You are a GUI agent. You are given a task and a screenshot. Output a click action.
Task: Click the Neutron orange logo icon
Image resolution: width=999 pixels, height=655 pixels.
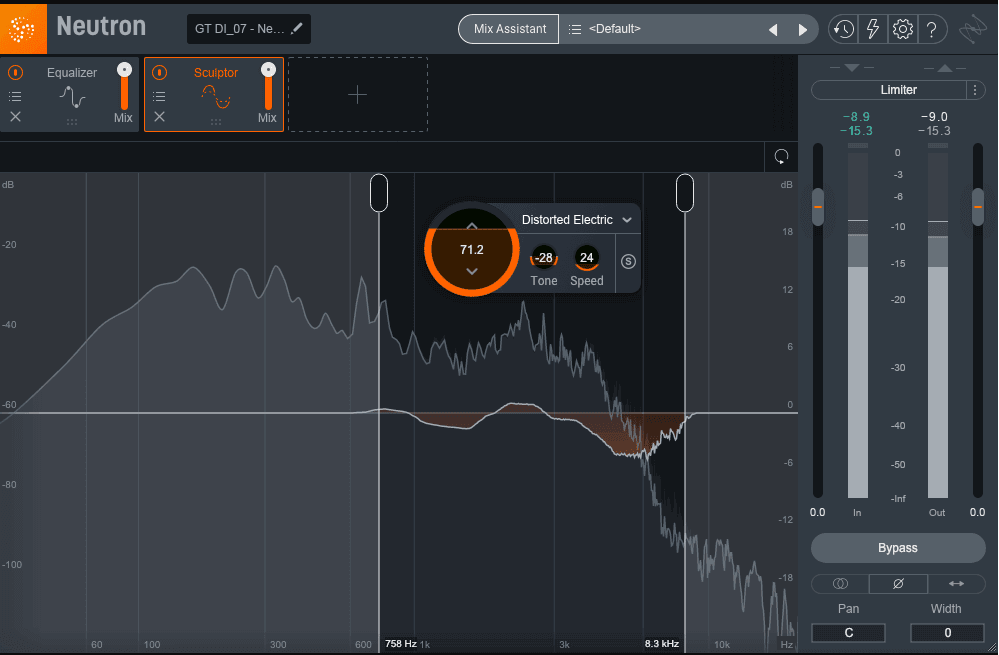(x=23, y=29)
